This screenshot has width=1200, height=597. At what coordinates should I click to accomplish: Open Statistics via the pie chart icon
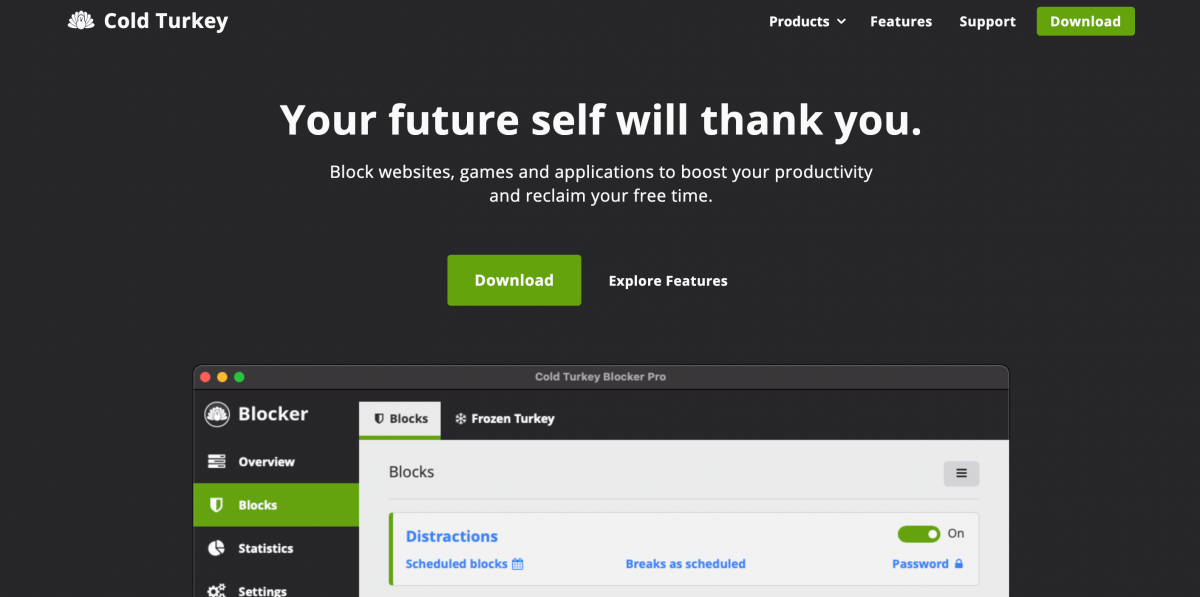tap(216, 548)
